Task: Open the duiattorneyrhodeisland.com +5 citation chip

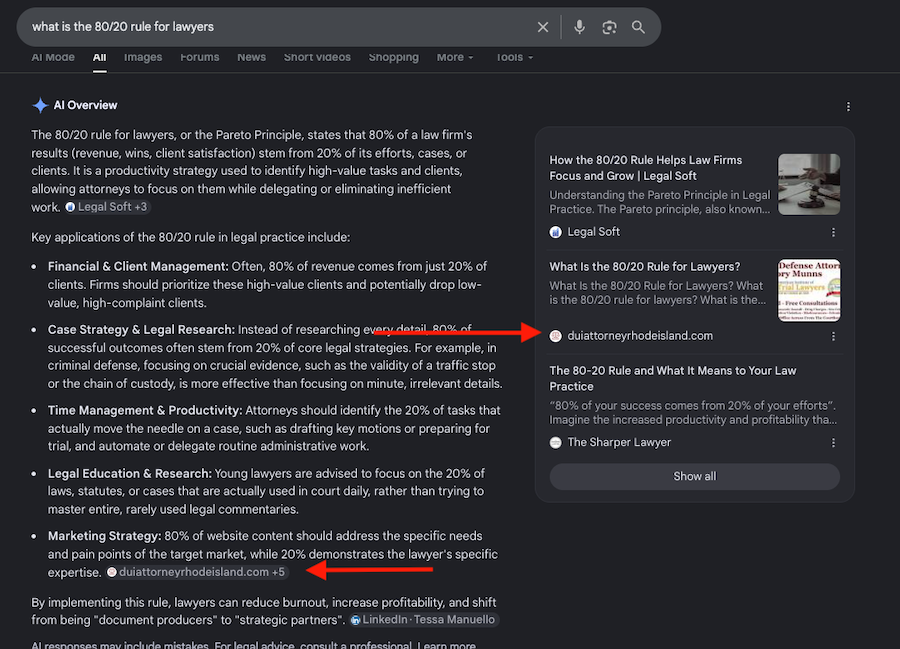Action: [196, 572]
